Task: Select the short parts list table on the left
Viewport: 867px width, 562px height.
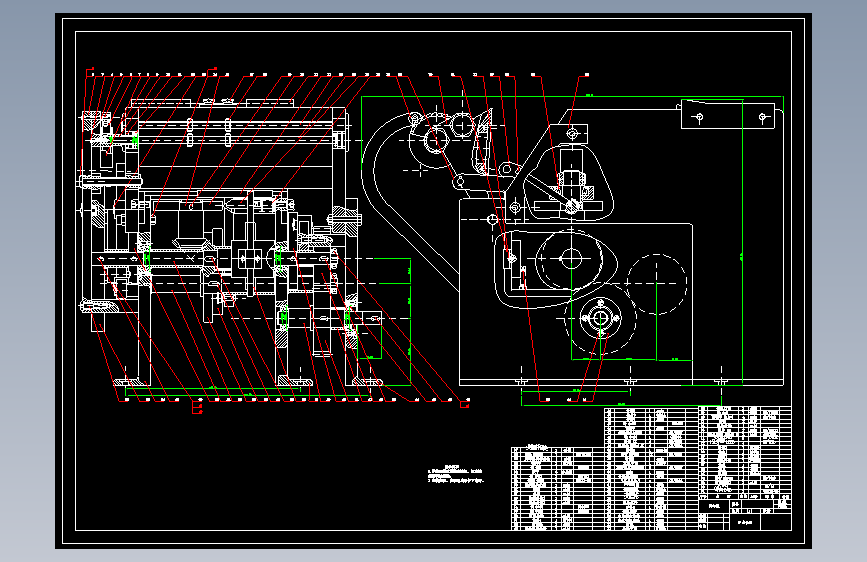Action: coord(557,488)
